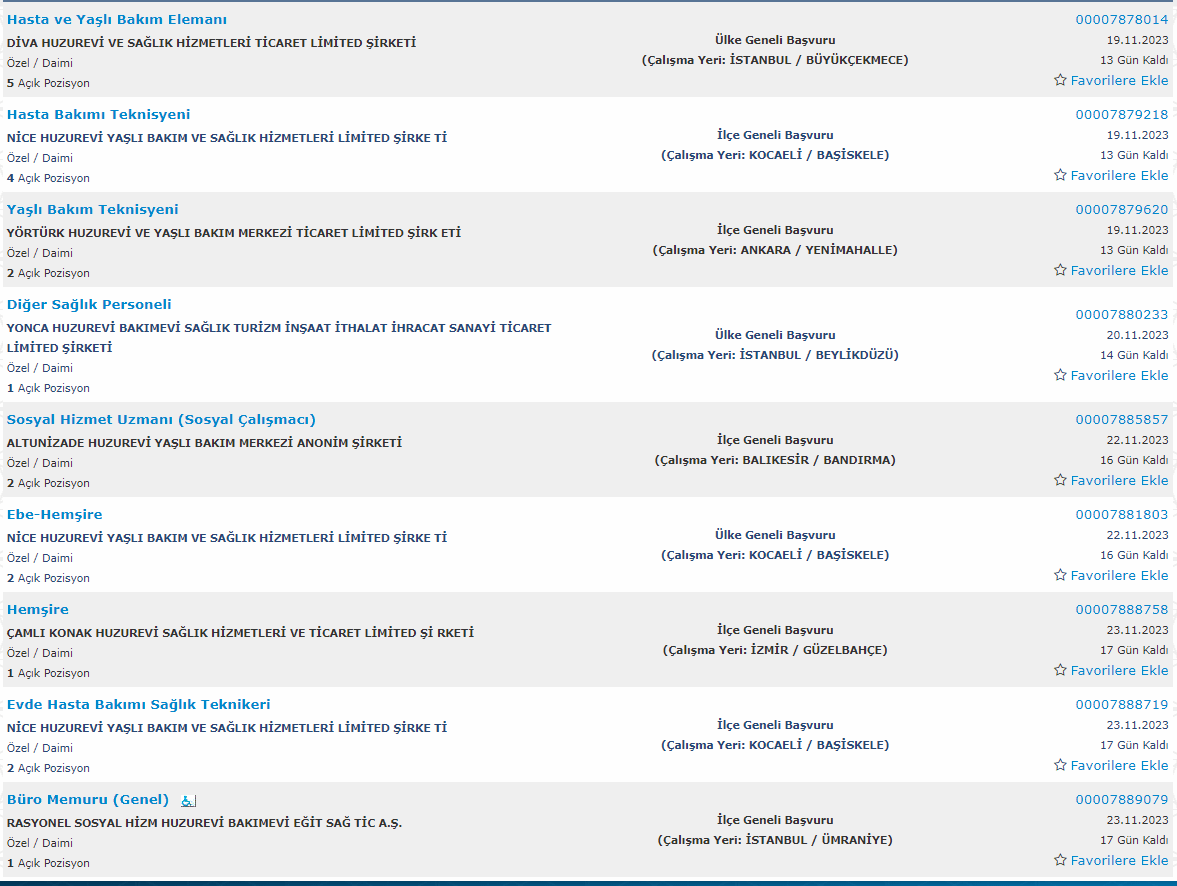The height and width of the screenshot is (886, 1177).
Task: Click the star icon for listing 00007888758
Action: pyautogui.click(x=1060, y=670)
